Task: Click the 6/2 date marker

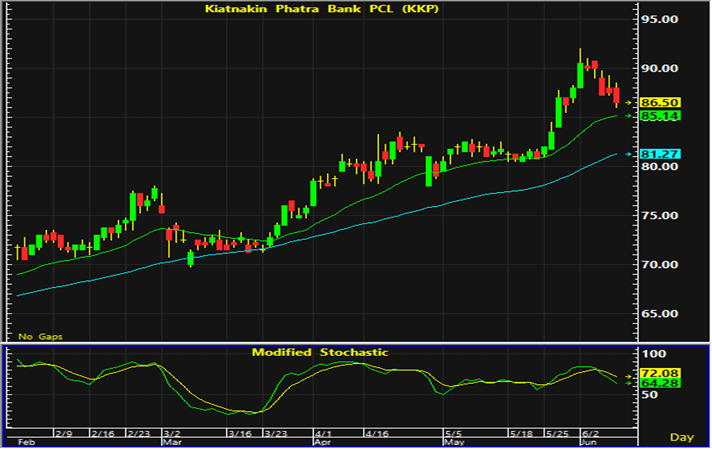Action: tap(590, 434)
